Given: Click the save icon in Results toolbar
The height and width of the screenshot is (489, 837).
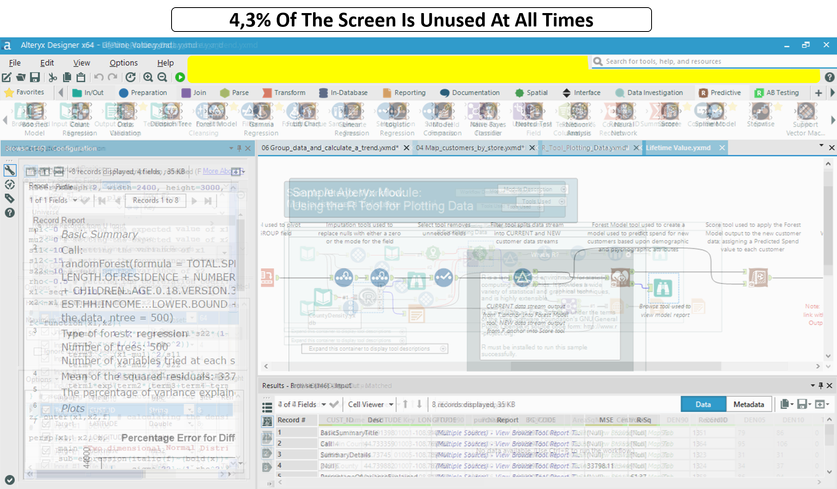Looking at the screenshot, I should pyautogui.click(x=802, y=404).
